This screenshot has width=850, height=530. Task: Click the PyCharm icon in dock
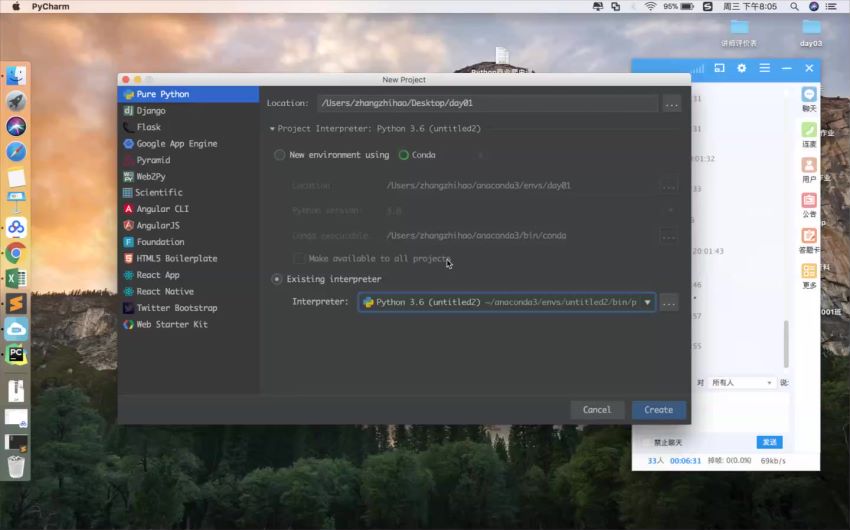pyautogui.click(x=16, y=354)
